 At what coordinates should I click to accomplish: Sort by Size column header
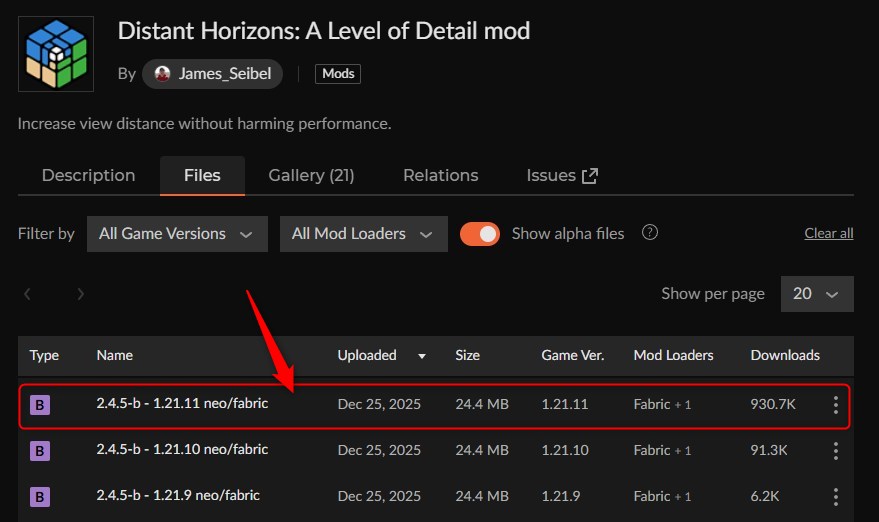click(x=468, y=355)
